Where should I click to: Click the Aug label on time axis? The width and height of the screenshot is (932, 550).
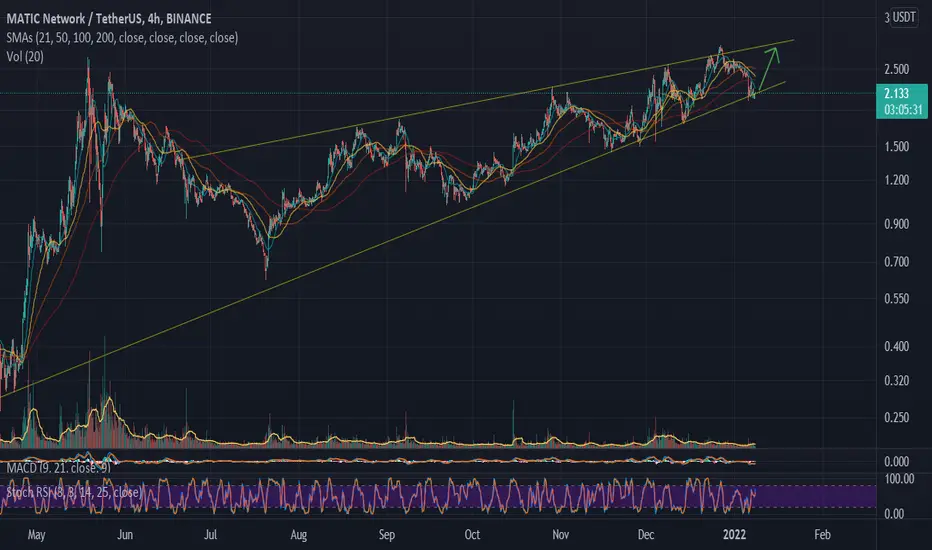(298, 535)
